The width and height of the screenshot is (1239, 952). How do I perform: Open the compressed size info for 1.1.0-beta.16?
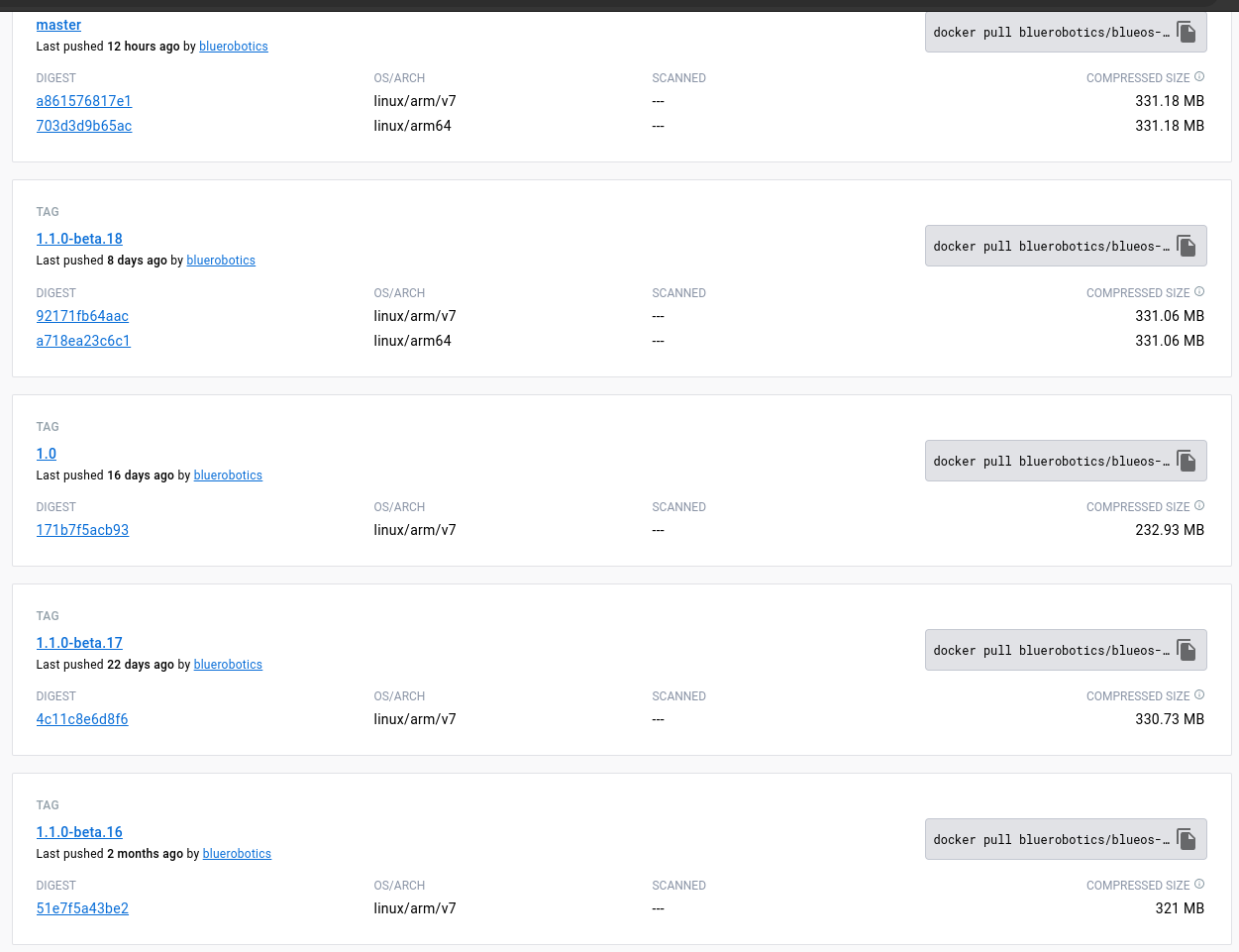(x=1199, y=883)
